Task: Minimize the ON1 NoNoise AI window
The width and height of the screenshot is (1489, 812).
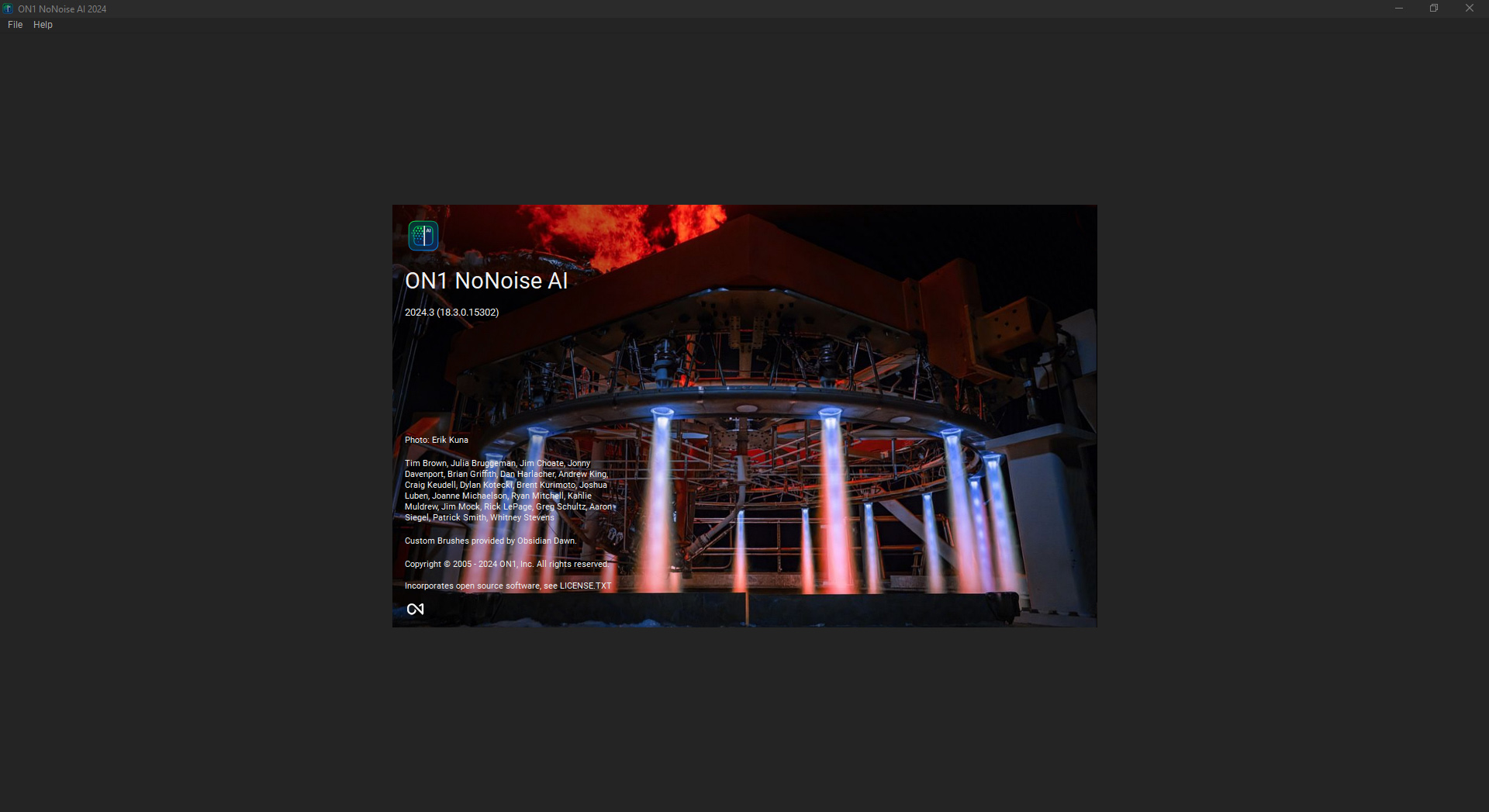Action: pos(1399,9)
